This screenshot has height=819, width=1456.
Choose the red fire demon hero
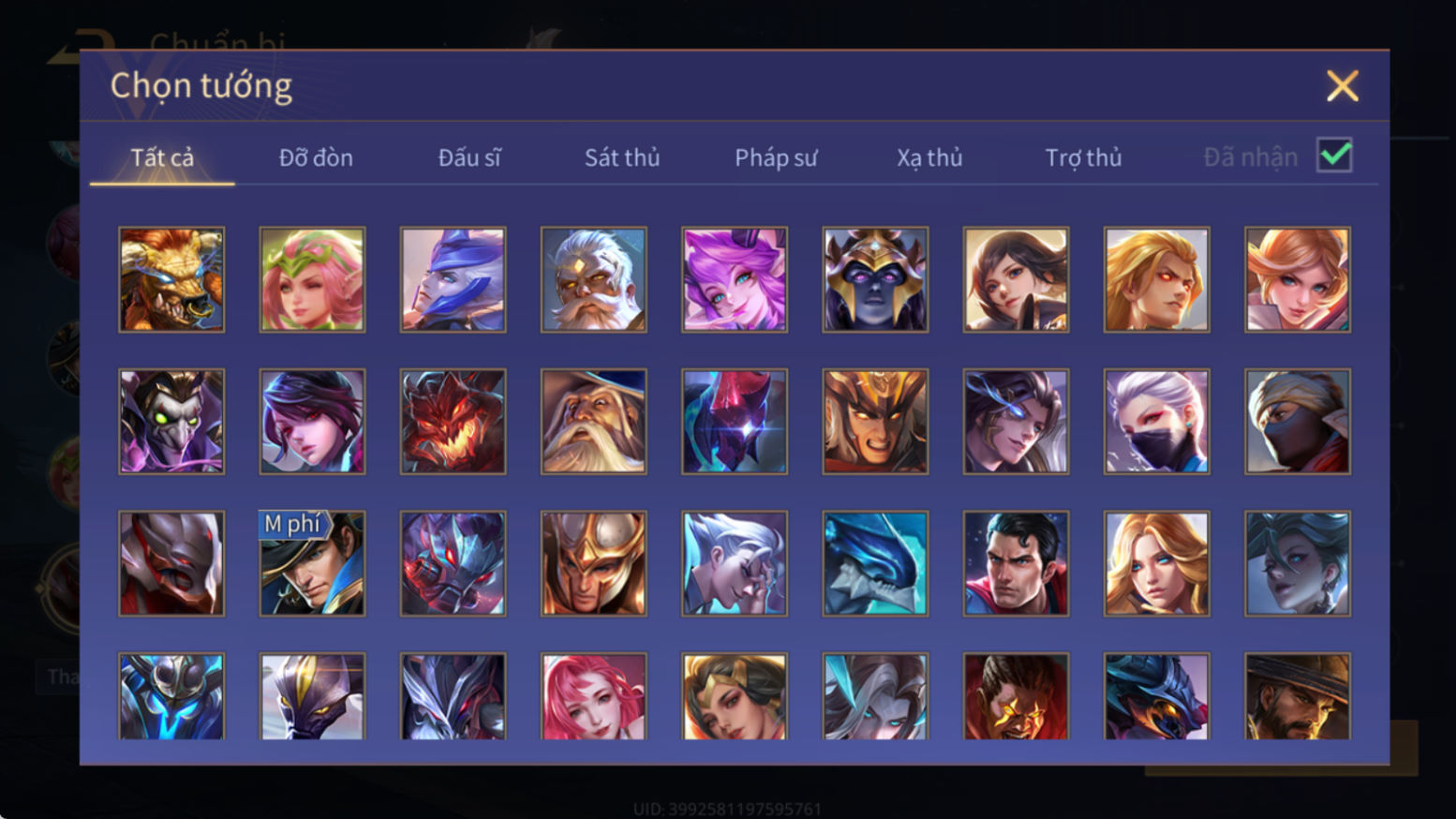(x=453, y=422)
